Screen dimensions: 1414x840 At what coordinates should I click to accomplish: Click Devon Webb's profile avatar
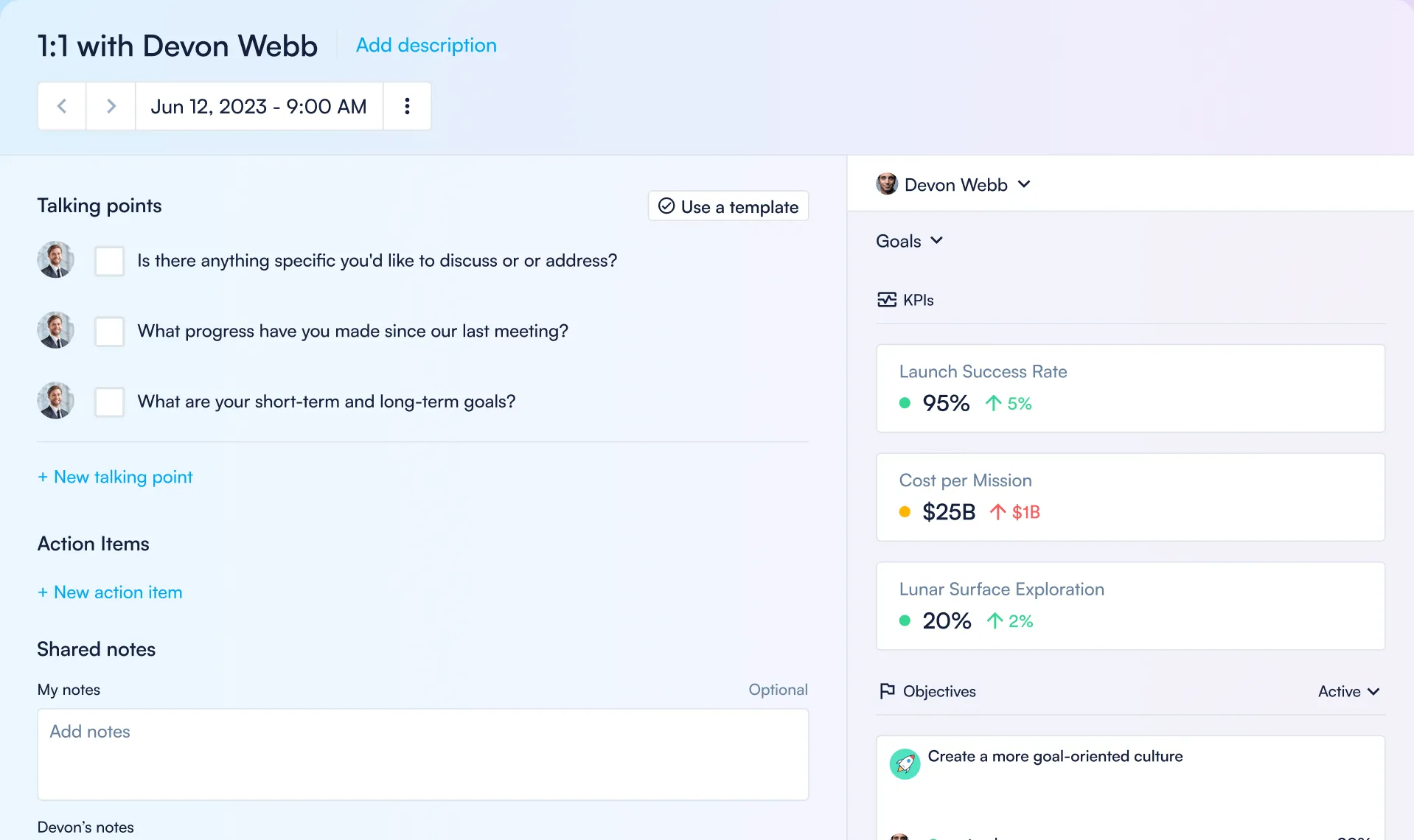click(x=887, y=184)
